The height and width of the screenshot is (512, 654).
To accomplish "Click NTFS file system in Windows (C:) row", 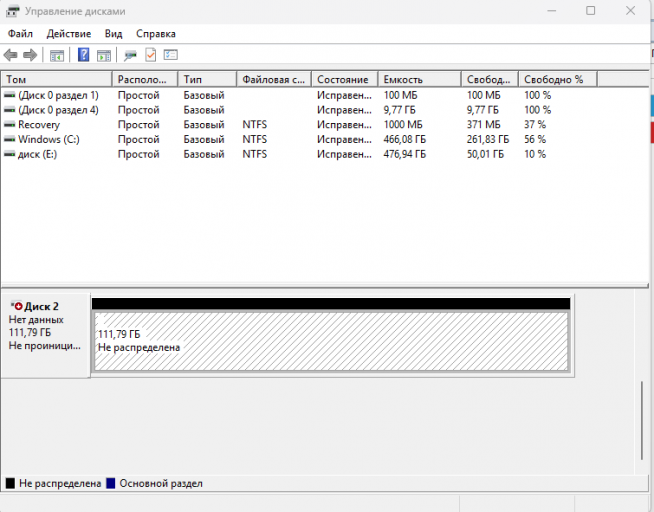I will pyautogui.click(x=254, y=139).
